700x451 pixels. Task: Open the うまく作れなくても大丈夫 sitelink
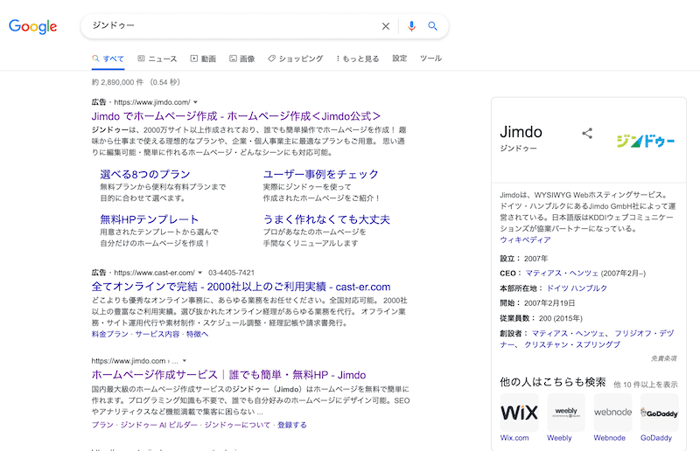click(326, 219)
